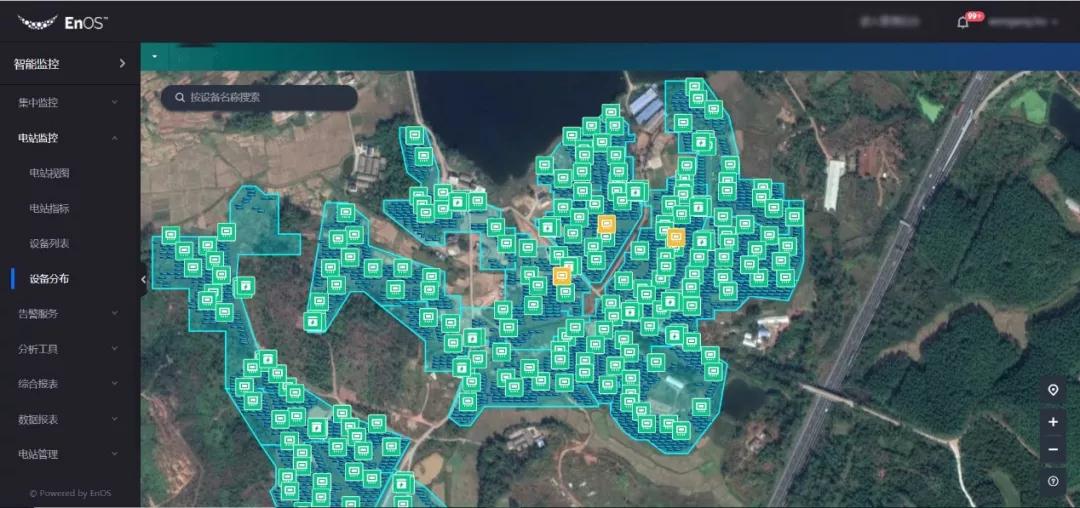Image resolution: width=1080 pixels, height=508 pixels.
Task: Click the notification bell icon
Action: (x=963, y=22)
